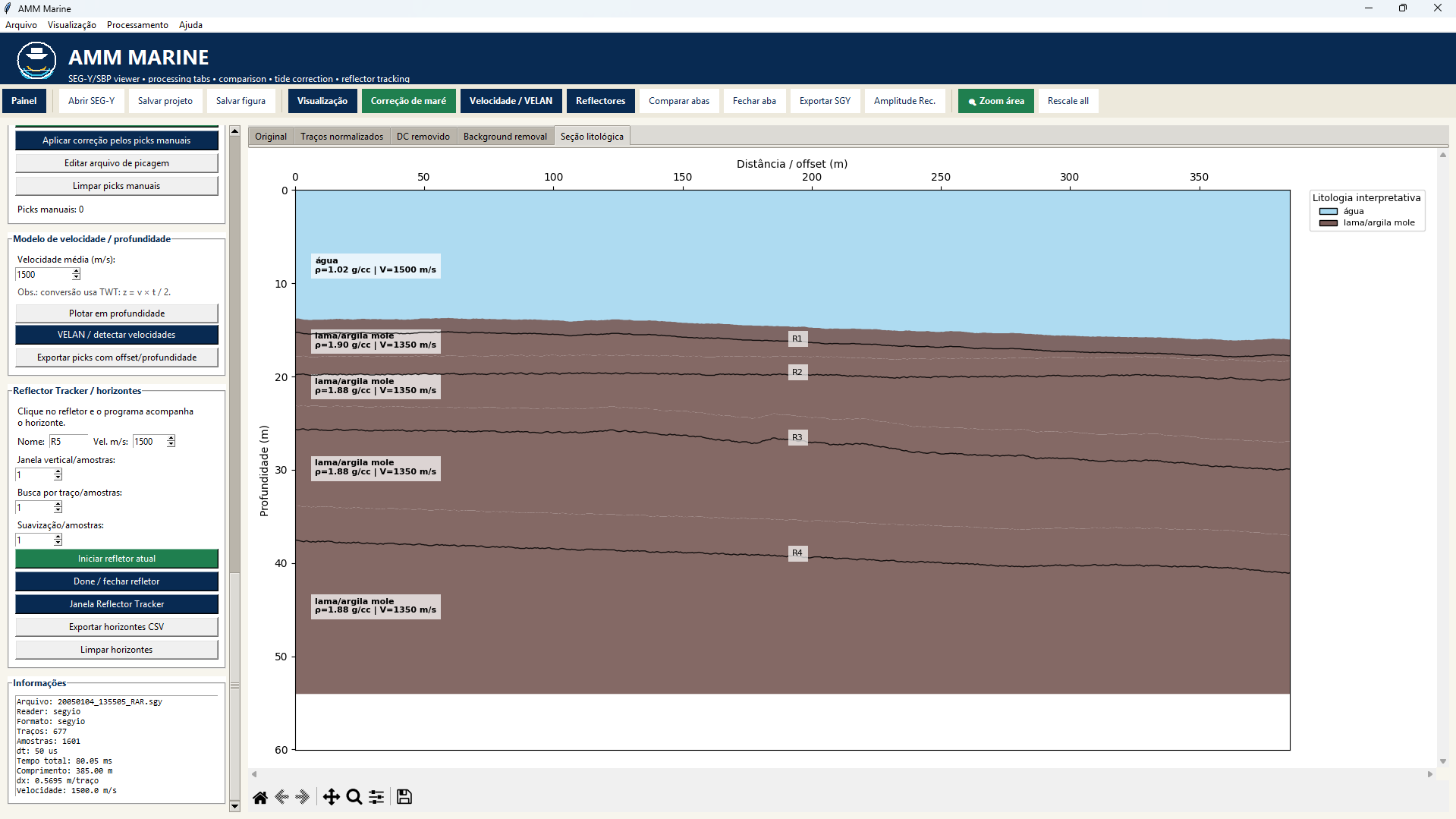
Task: Click the Suavização/amostras spinner arrows
Action: tap(58, 540)
